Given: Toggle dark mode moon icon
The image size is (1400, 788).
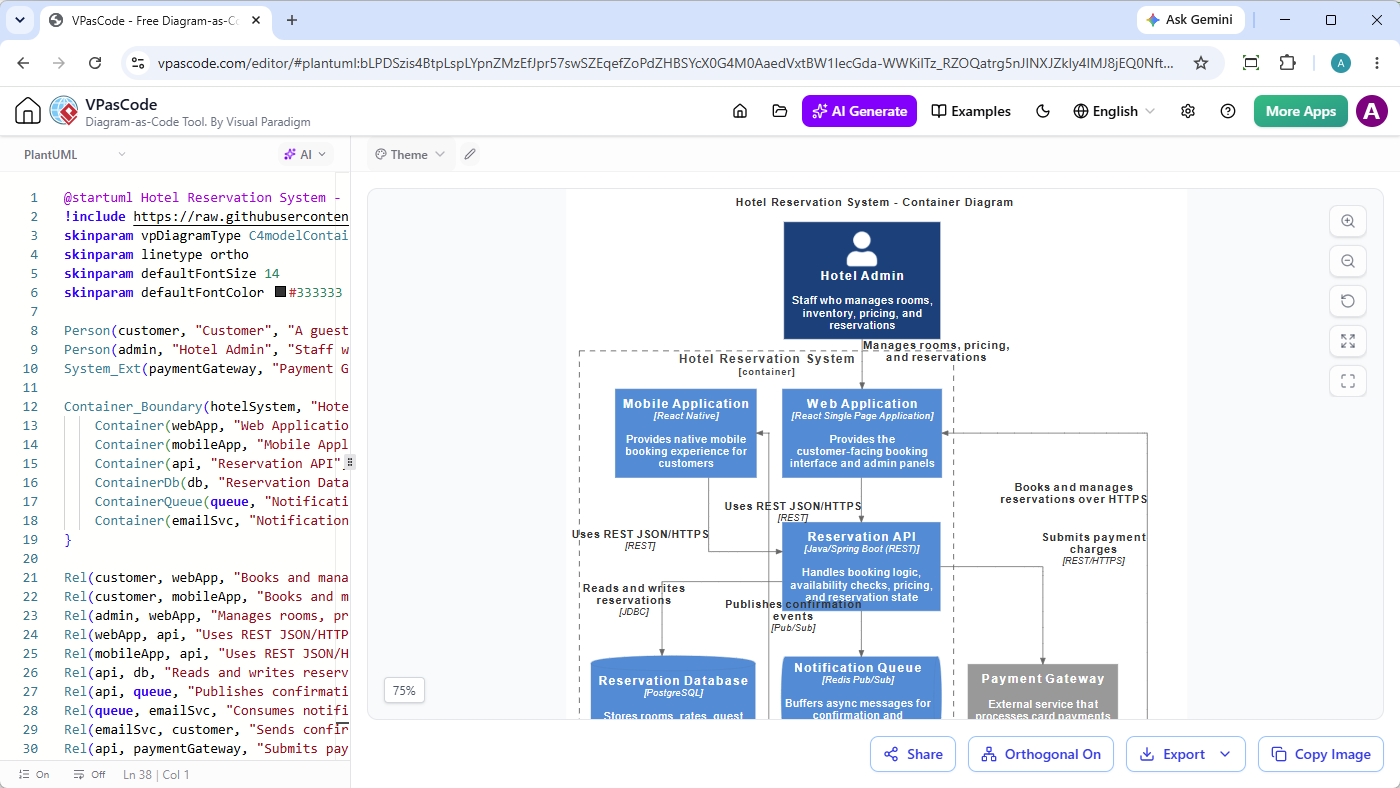Looking at the screenshot, I should click(x=1043, y=111).
